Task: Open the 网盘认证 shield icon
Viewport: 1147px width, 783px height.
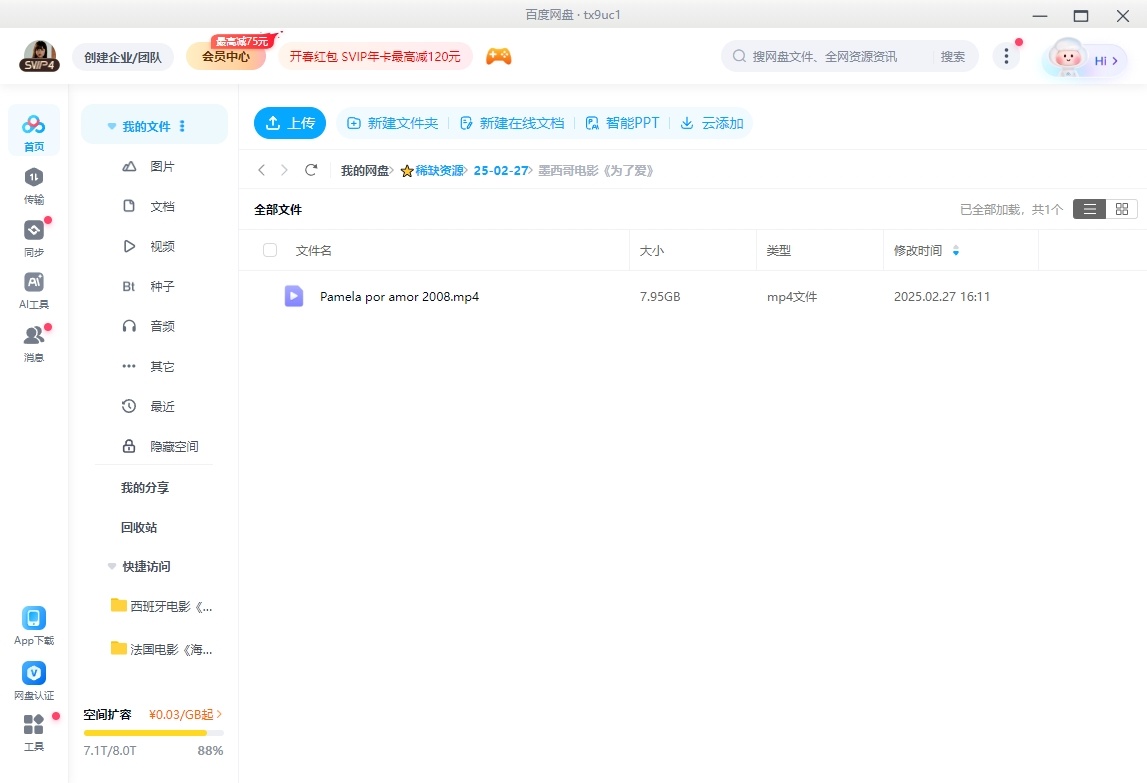Action: 33,673
